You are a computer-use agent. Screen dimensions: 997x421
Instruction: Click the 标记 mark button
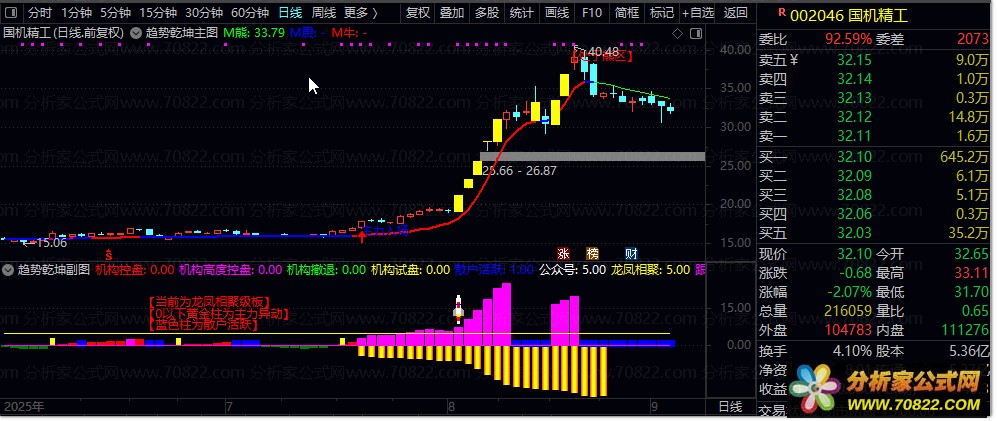(x=661, y=13)
